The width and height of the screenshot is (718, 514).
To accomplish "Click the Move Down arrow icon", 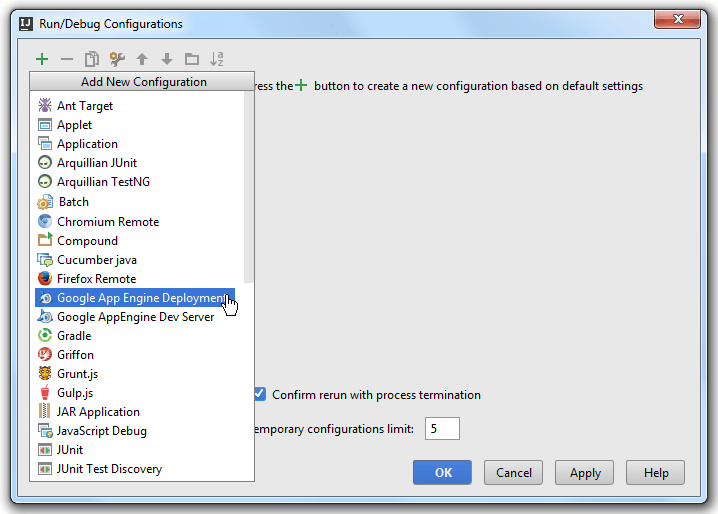I will 167,60.
